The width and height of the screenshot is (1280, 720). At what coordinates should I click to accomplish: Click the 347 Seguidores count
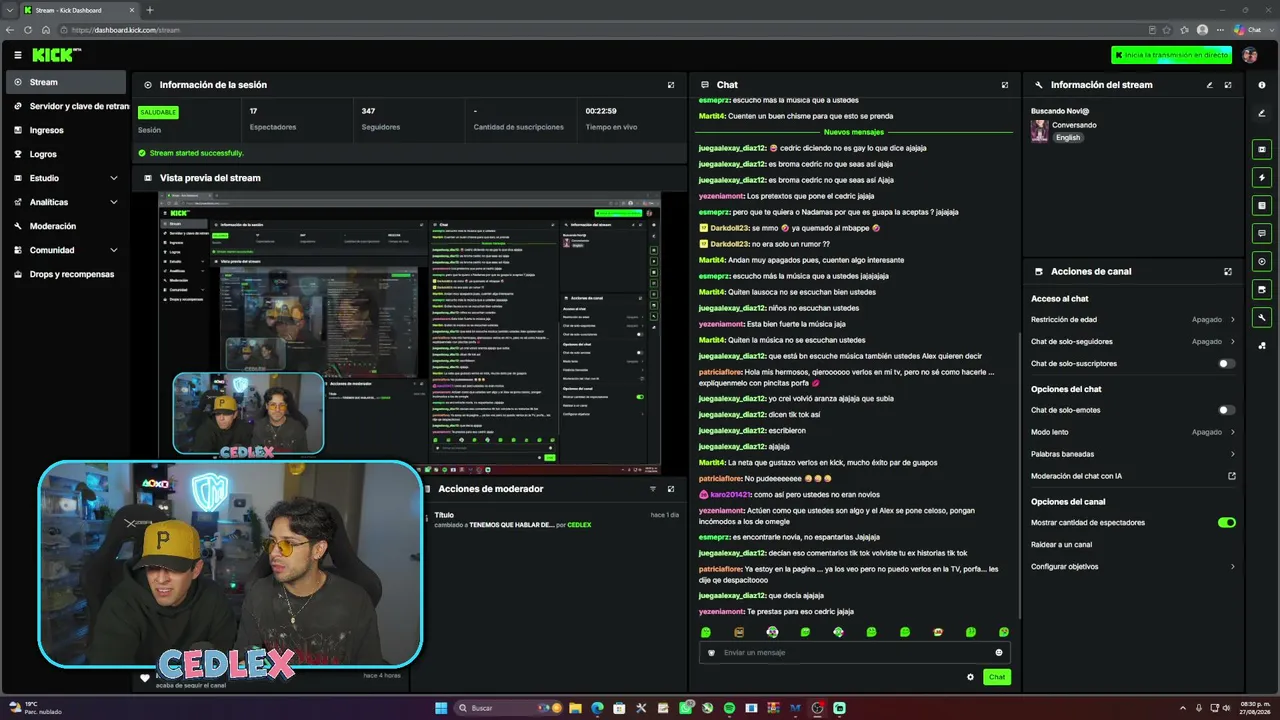tap(368, 111)
